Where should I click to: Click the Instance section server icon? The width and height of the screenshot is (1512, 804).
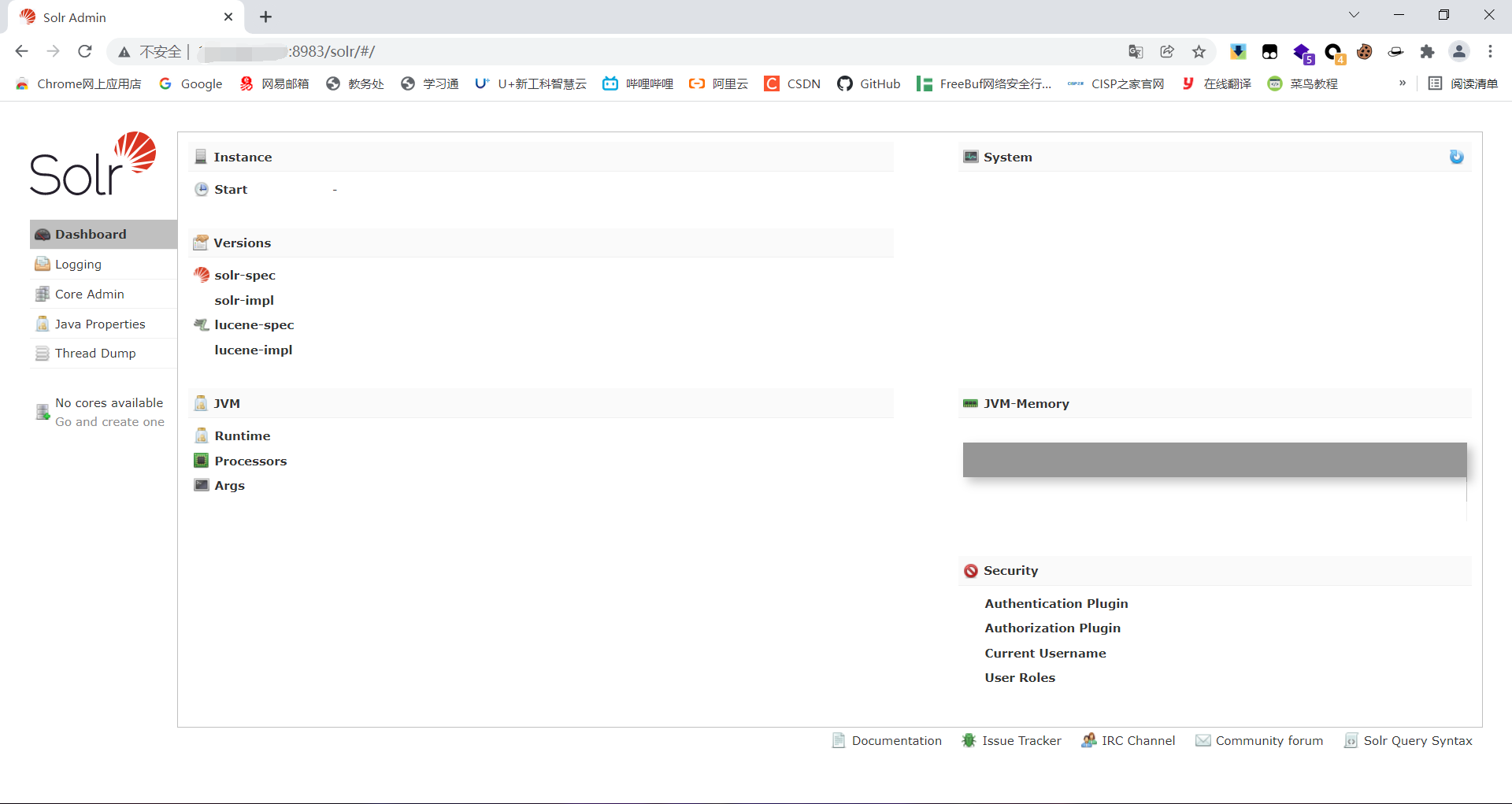click(x=201, y=157)
